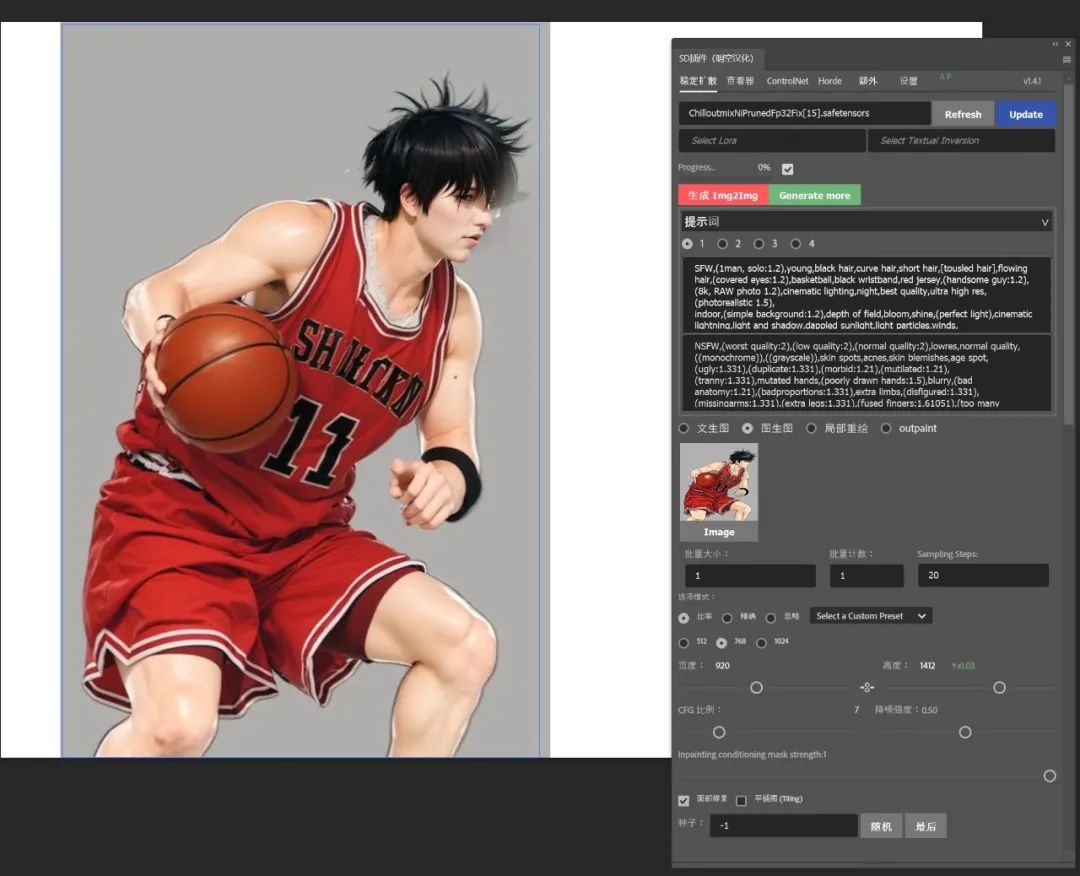
Task: Toggle the checkbox next to Progress 0%
Action: click(x=787, y=169)
